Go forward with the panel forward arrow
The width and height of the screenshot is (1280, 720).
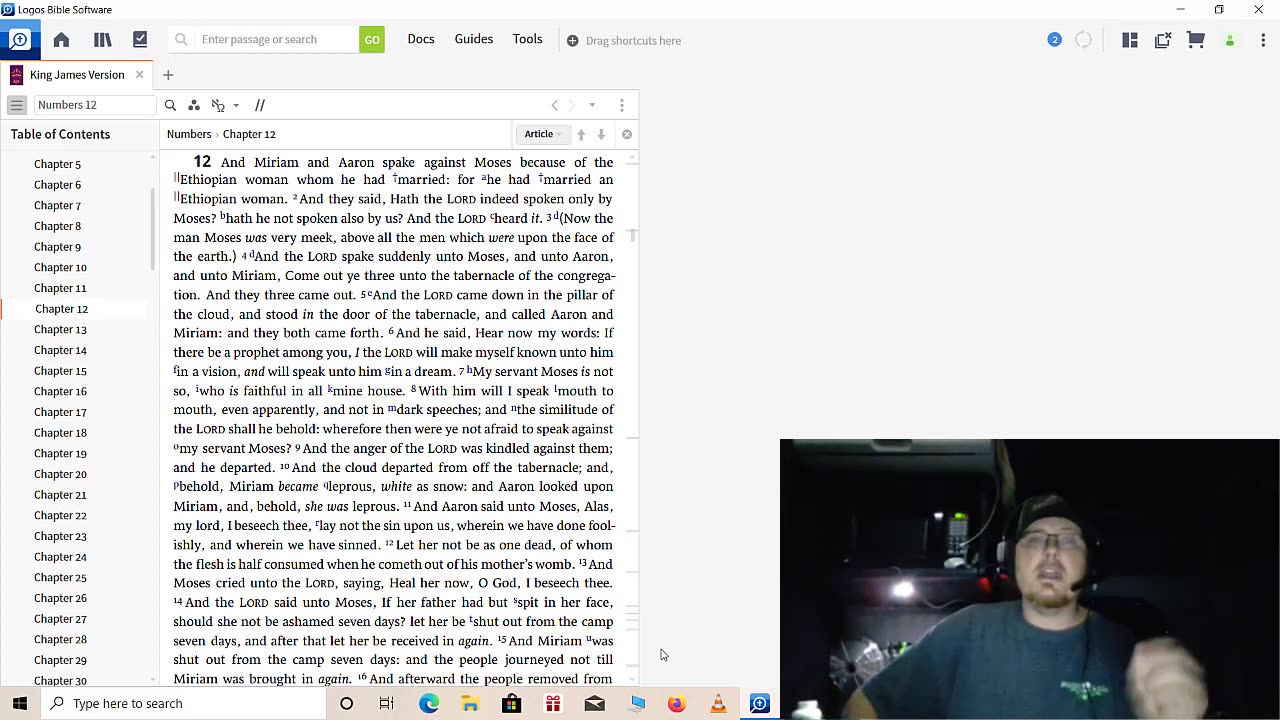pyautogui.click(x=572, y=105)
